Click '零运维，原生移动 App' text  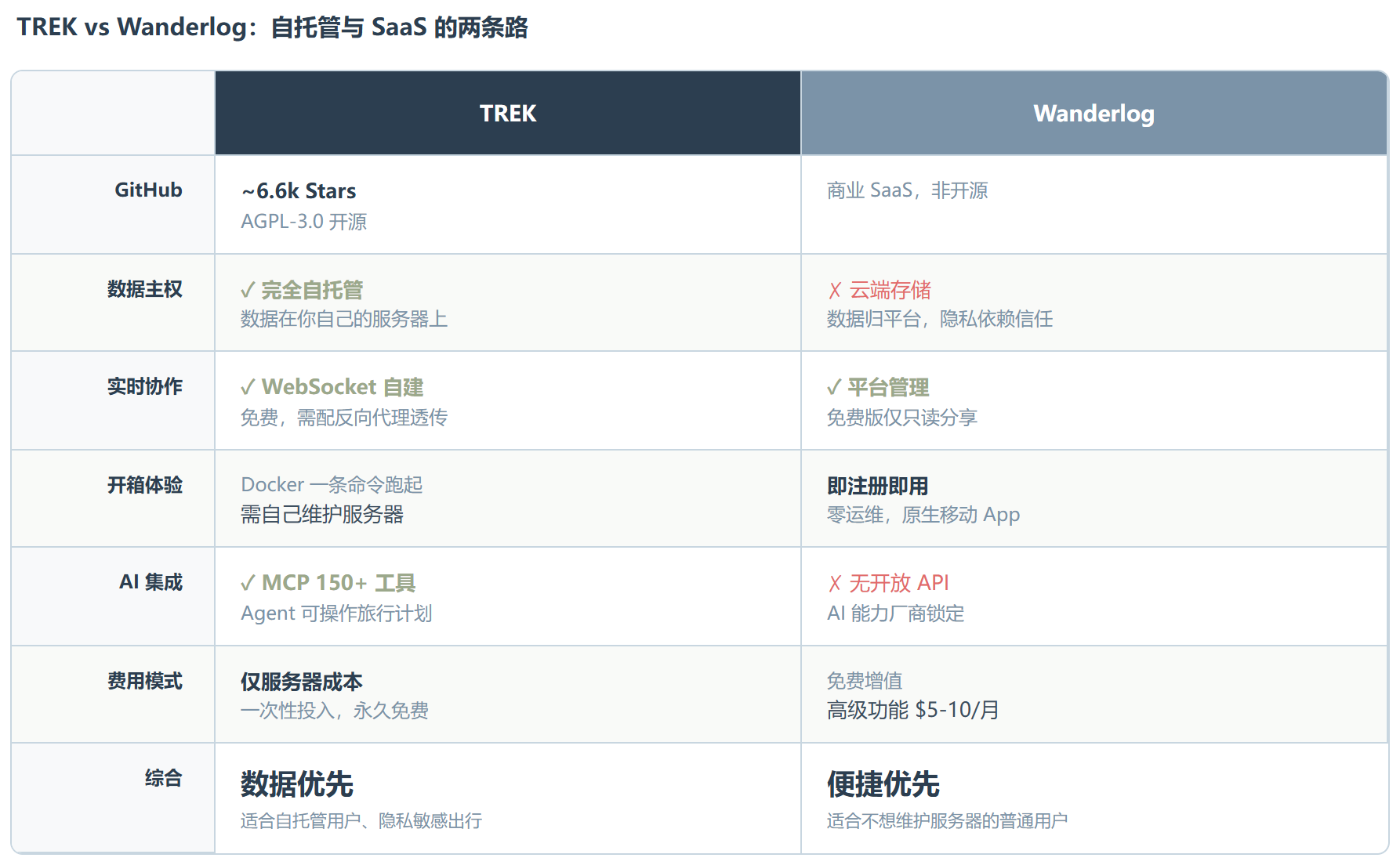pos(923,515)
